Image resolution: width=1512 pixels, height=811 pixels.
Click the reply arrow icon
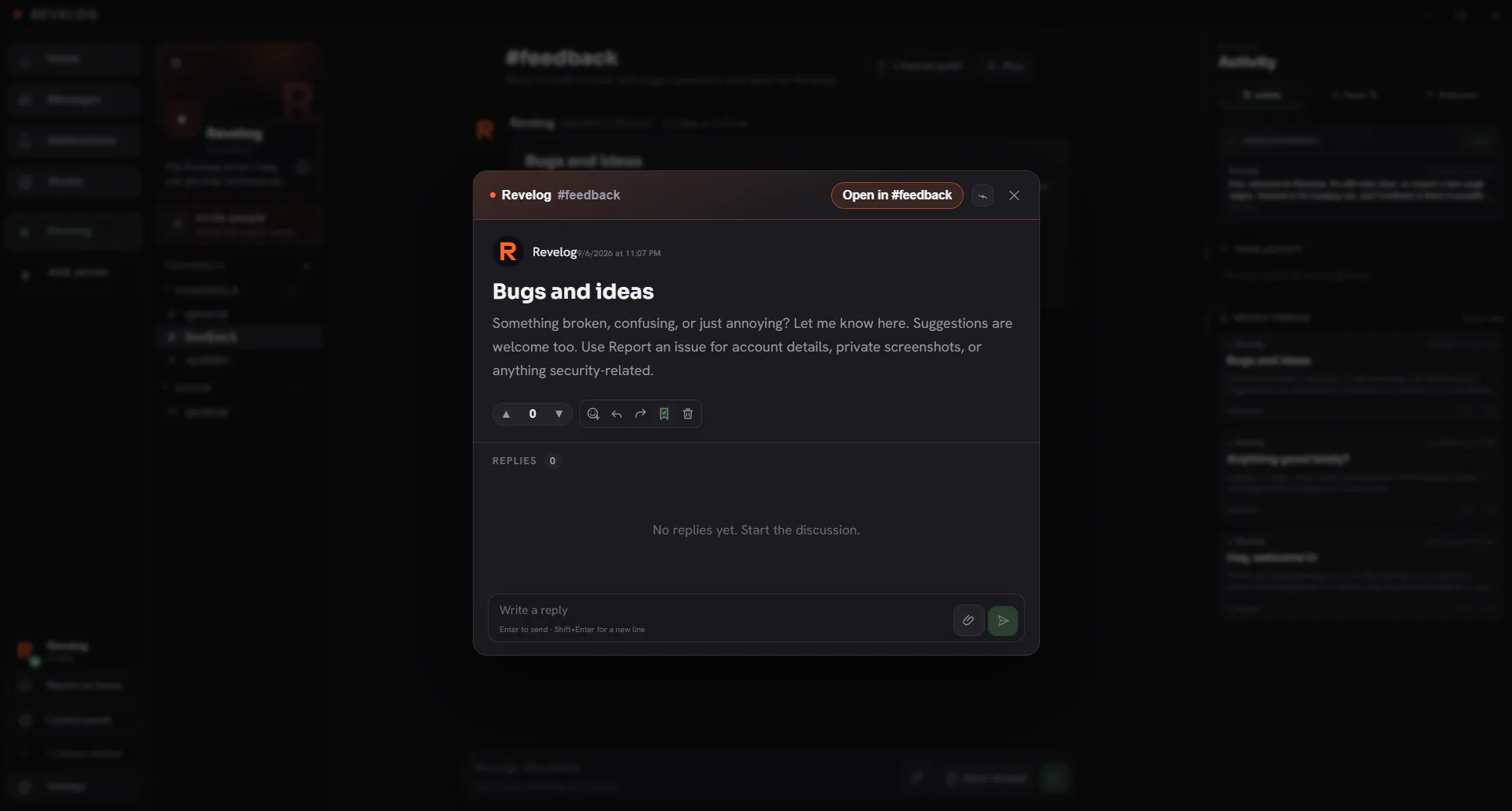click(x=617, y=414)
